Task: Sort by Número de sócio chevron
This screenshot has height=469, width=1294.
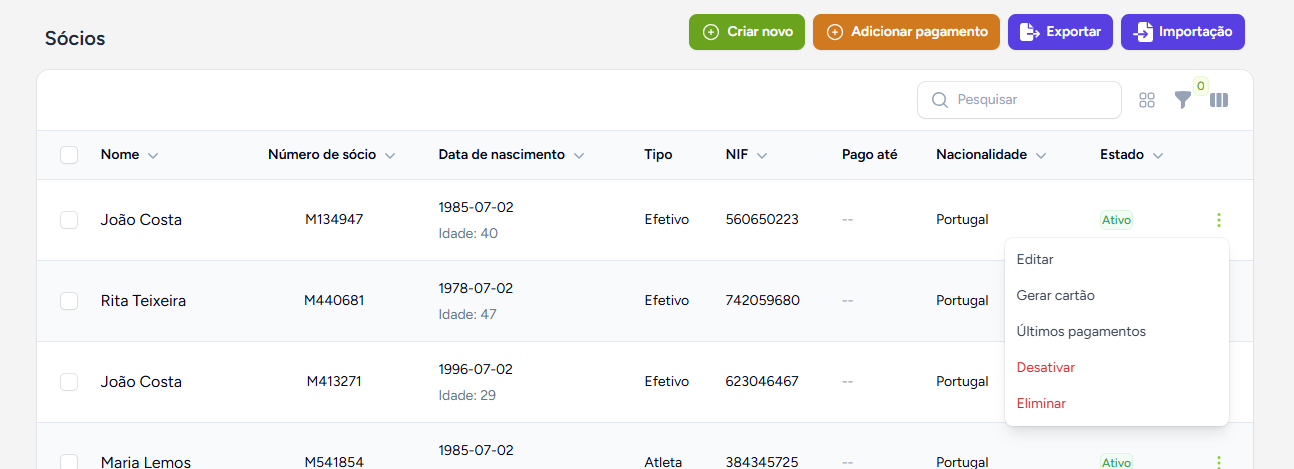Action: click(x=390, y=156)
